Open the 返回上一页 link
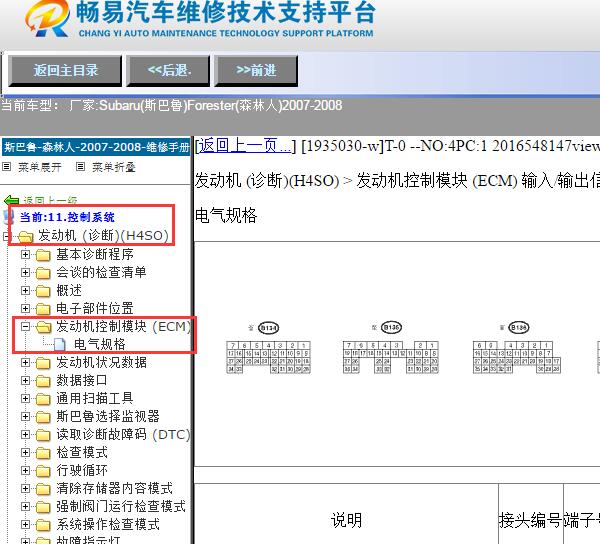Image resolution: width=600 pixels, height=544 pixels. tap(243, 146)
